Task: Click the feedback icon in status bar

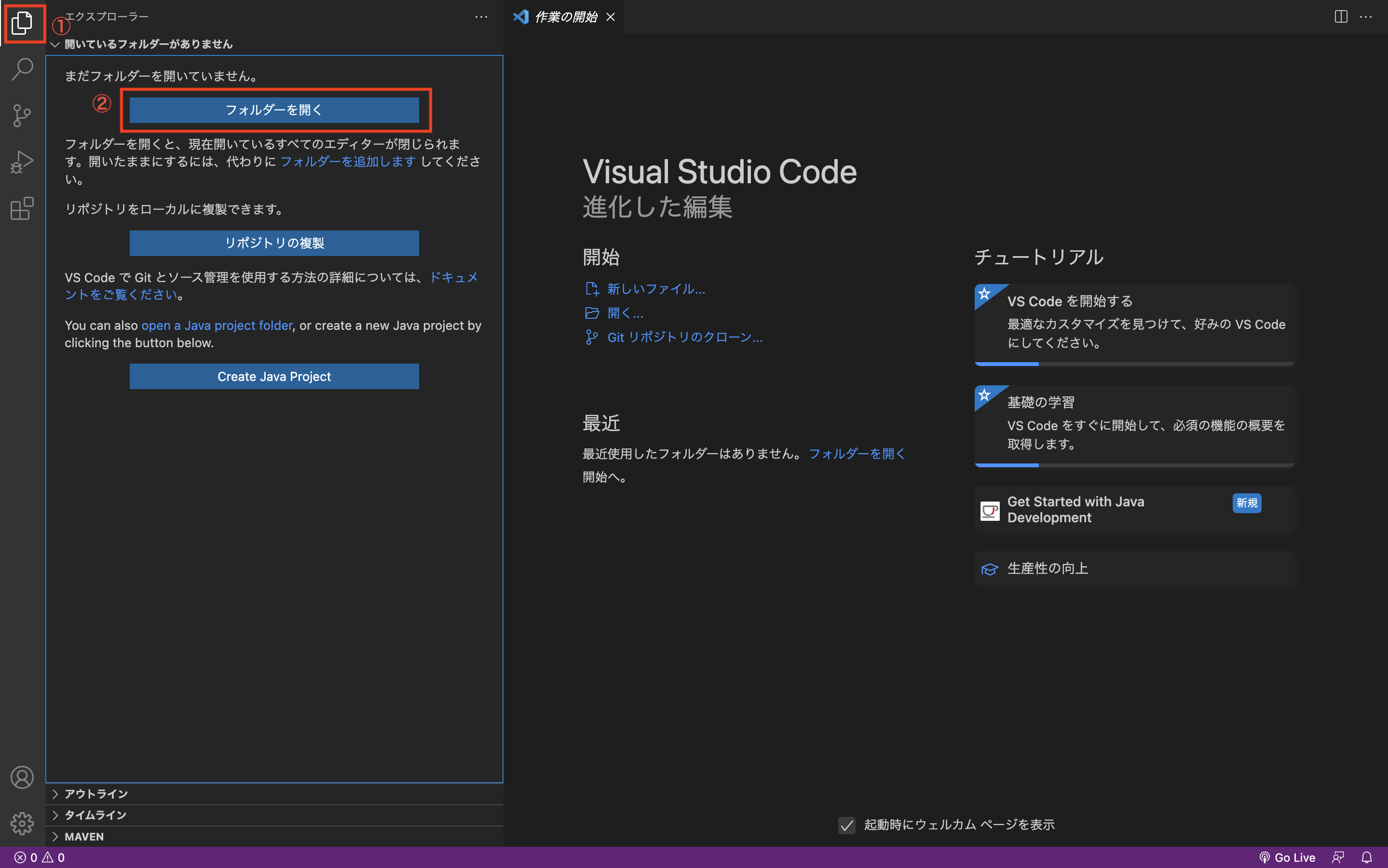Action: pyautogui.click(x=1338, y=857)
